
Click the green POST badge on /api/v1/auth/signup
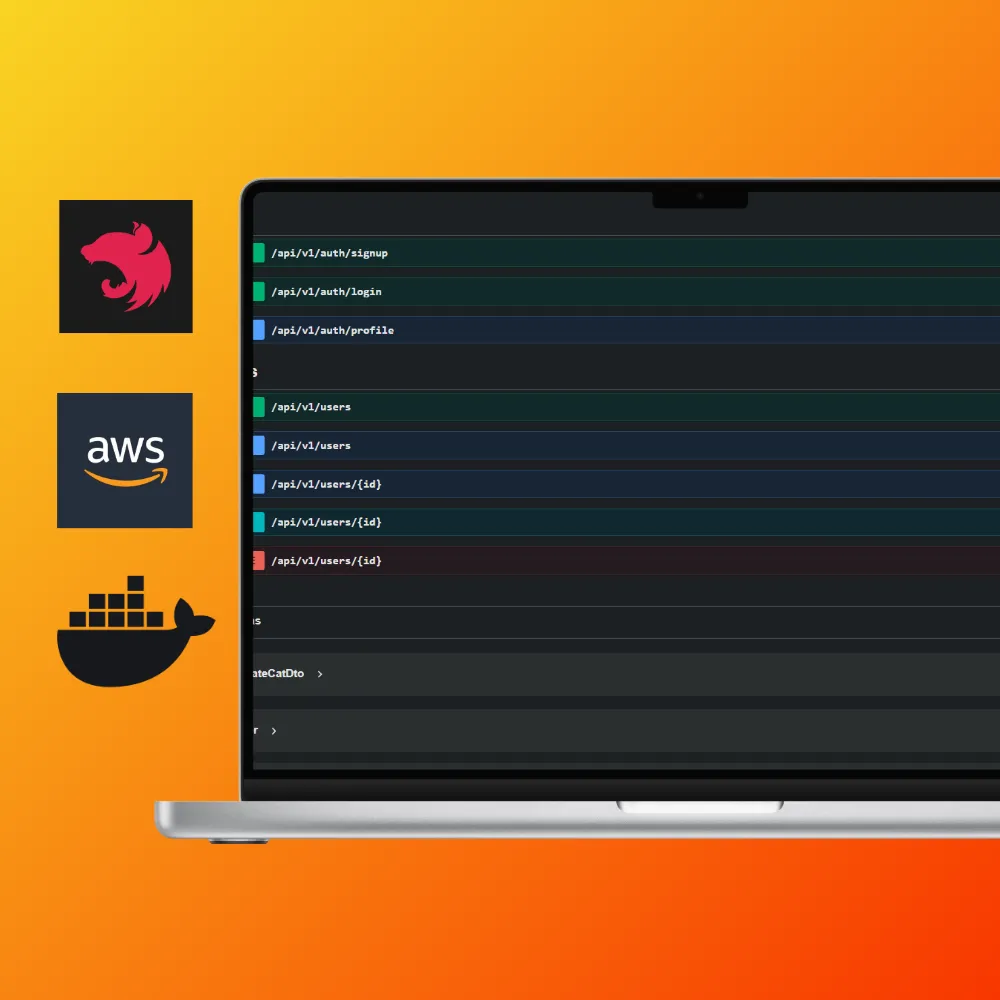(257, 253)
